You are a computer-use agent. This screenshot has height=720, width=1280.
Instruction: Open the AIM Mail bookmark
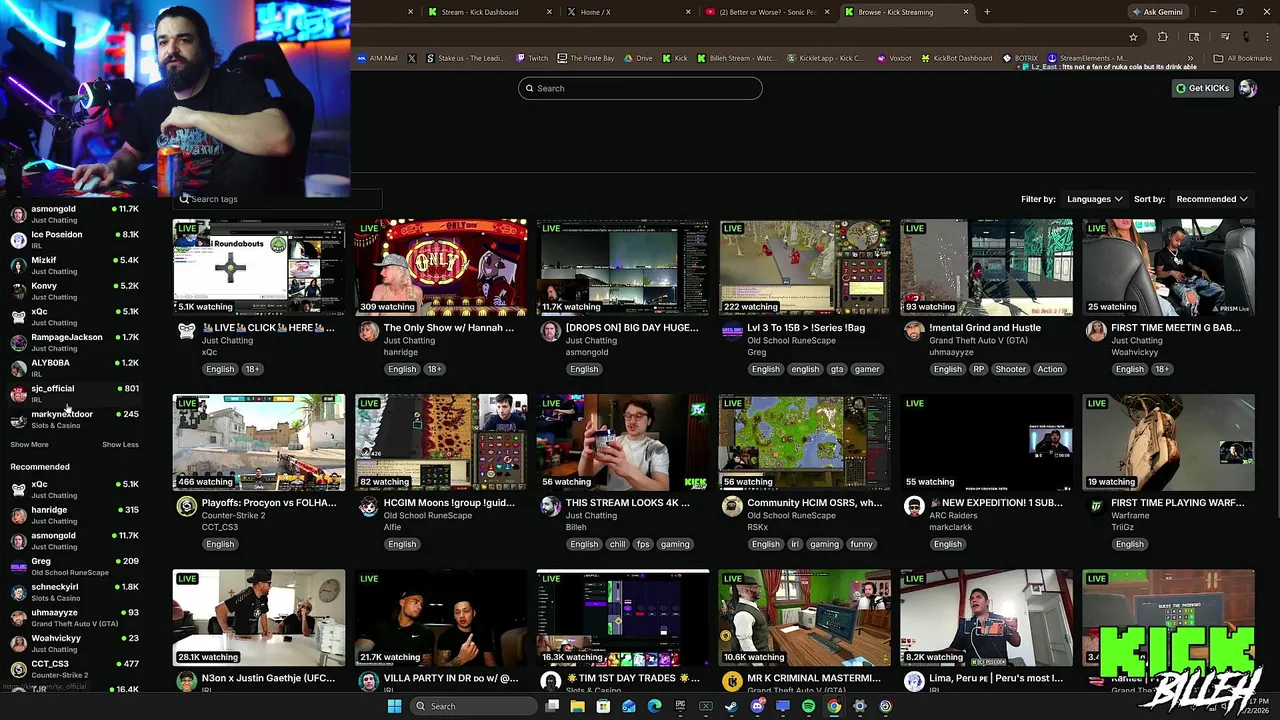pyautogui.click(x=377, y=58)
